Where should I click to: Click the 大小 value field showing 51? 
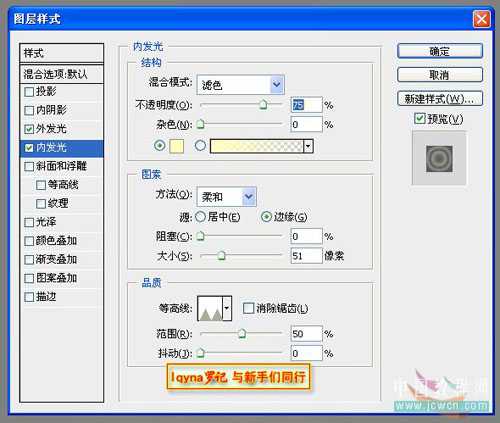coord(306,256)
